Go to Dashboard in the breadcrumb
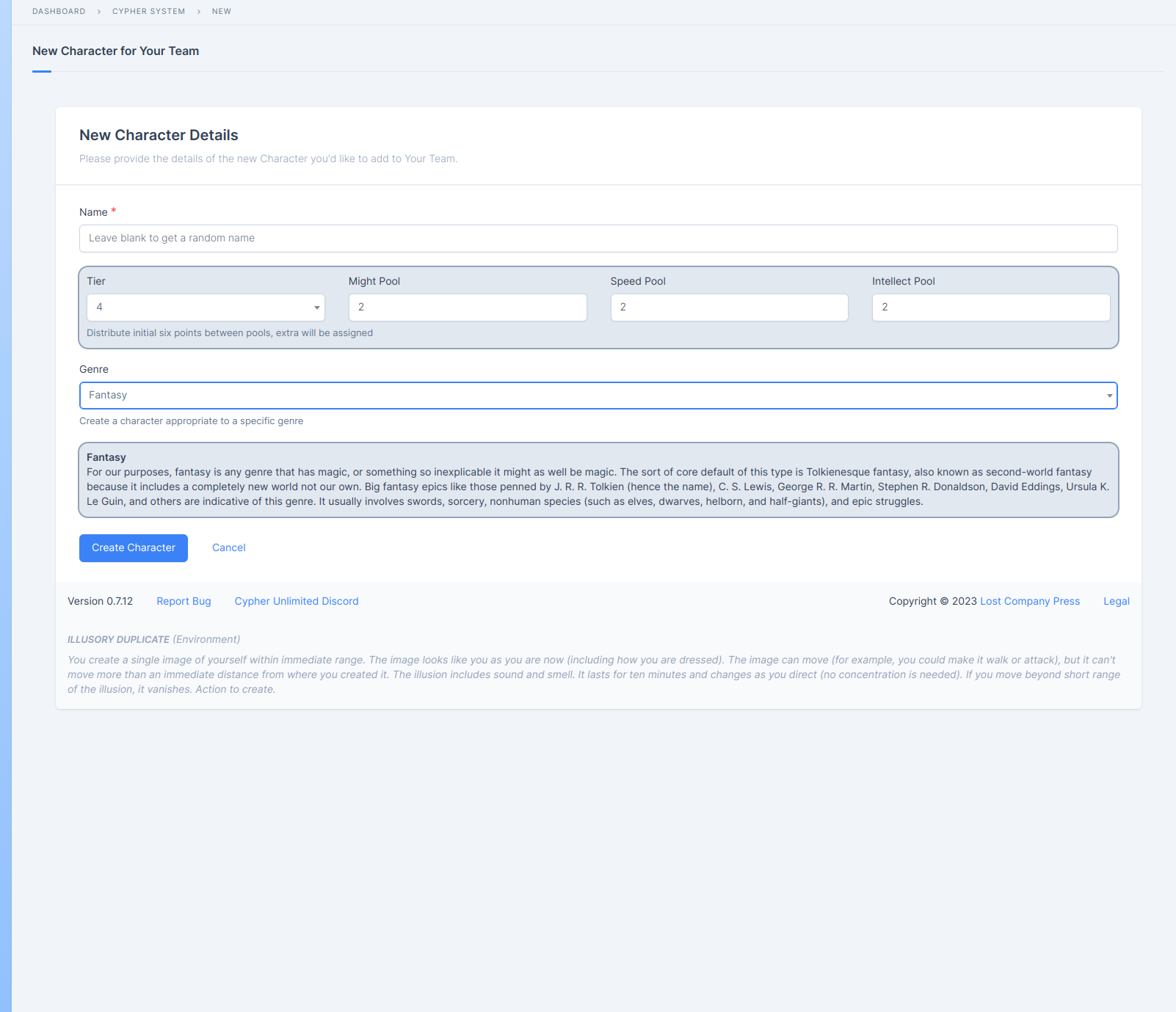 59,12
